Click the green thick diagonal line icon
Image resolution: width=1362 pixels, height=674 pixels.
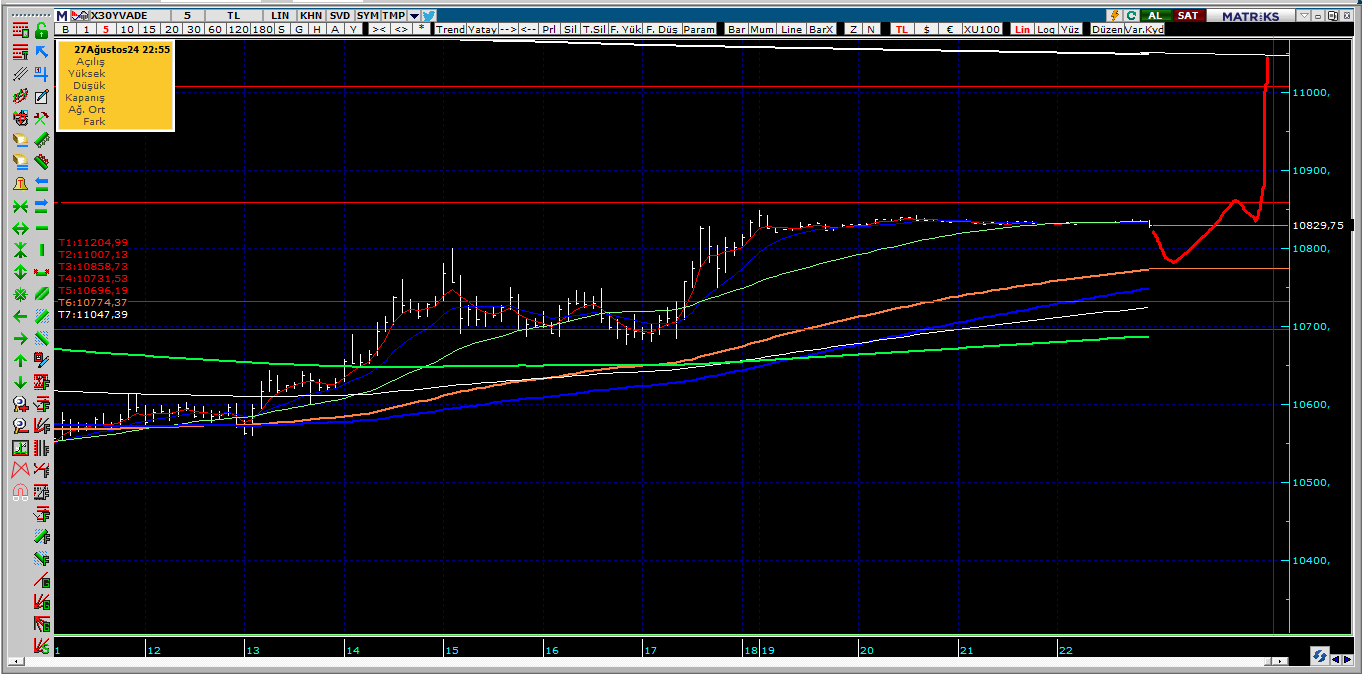click(41, 294)
